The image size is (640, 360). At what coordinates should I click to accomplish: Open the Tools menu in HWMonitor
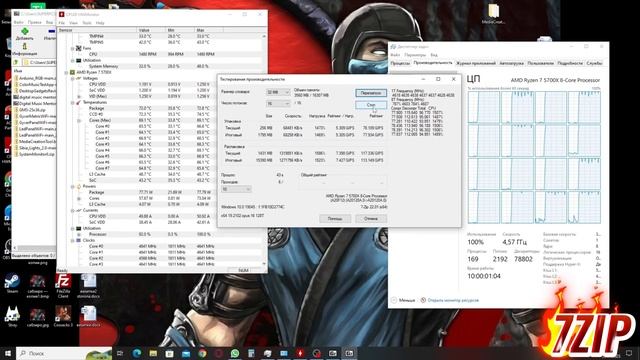(87, 23)
